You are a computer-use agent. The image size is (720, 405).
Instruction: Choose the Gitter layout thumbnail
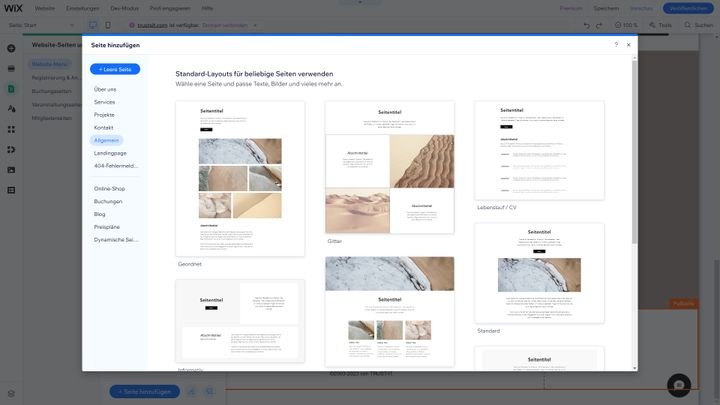point(389,167)
